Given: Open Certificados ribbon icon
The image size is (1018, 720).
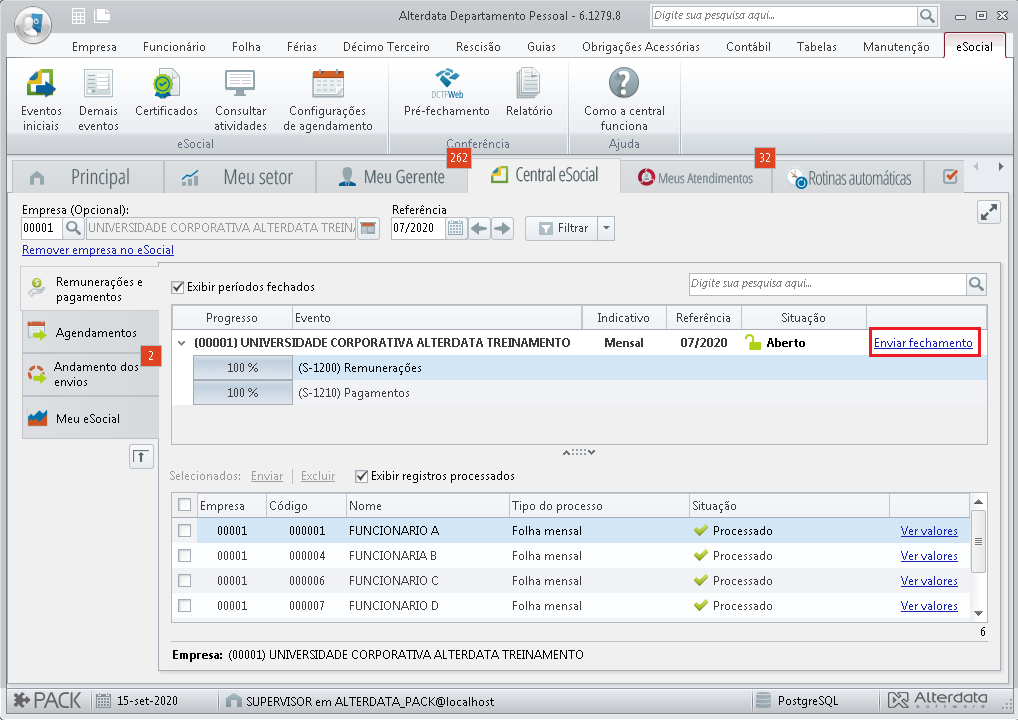Looking at the screenshot, I should (x=166, y=93).
